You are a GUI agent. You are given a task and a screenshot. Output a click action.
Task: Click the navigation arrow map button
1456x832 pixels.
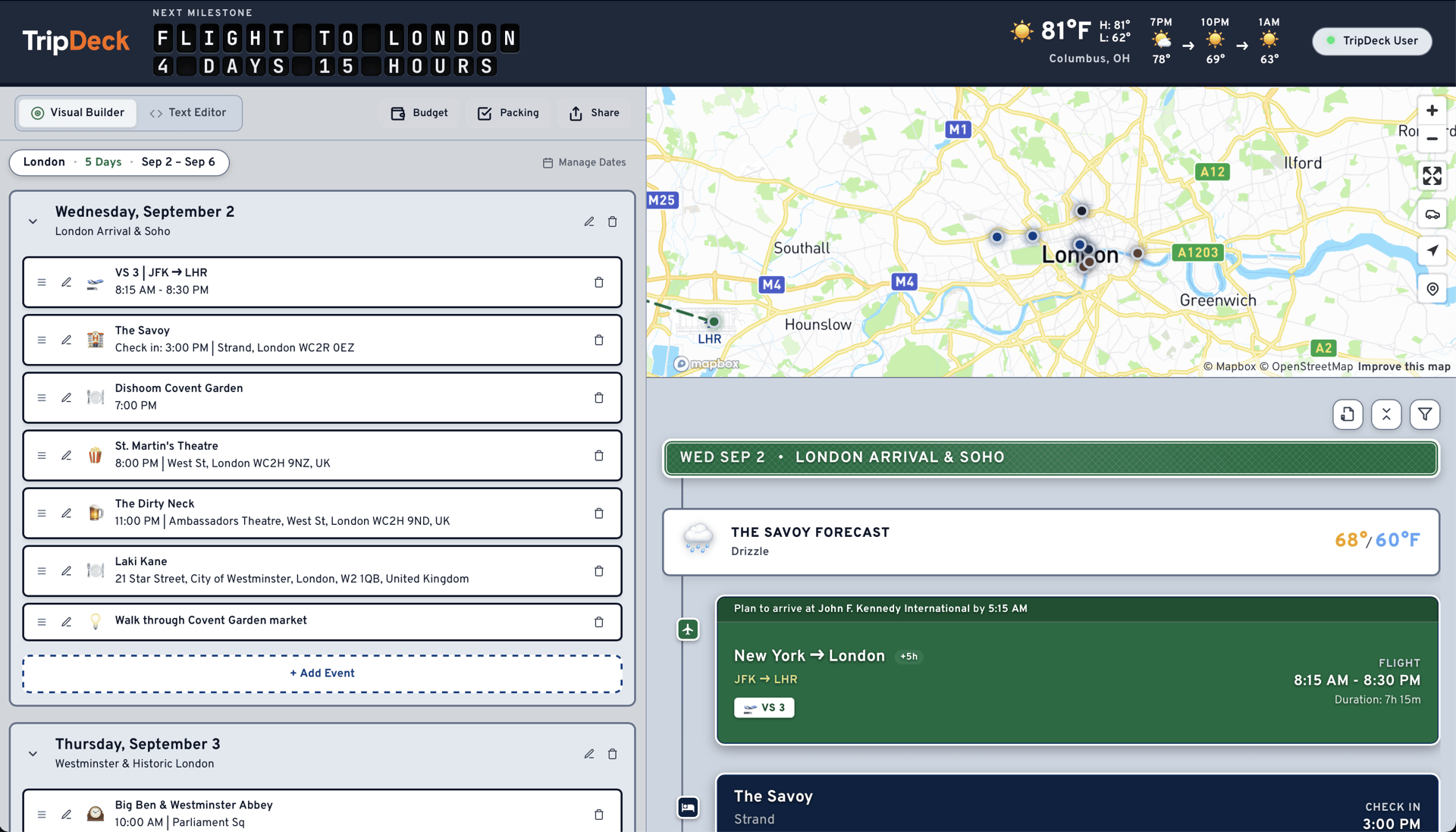point(1432,251)
